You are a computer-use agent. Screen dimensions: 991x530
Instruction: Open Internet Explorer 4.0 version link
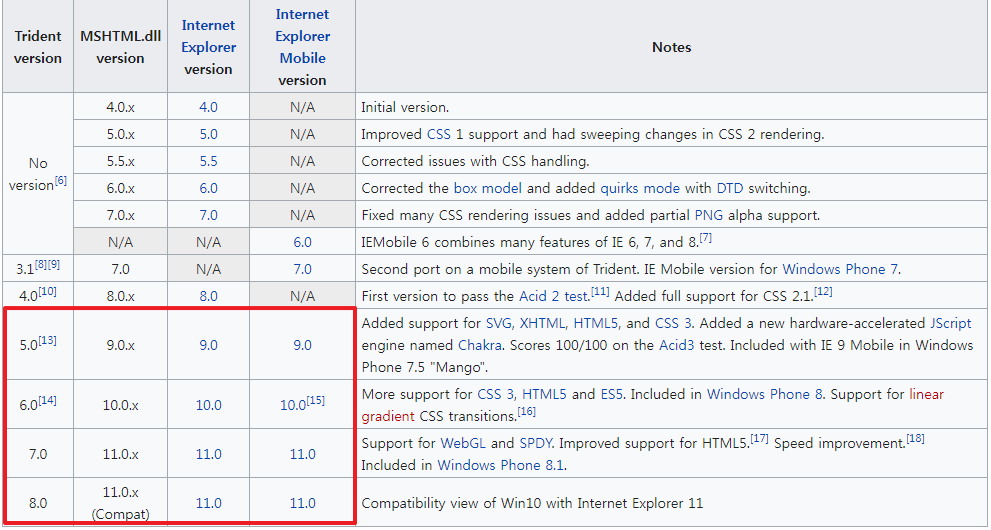click(x=208, y=107)
